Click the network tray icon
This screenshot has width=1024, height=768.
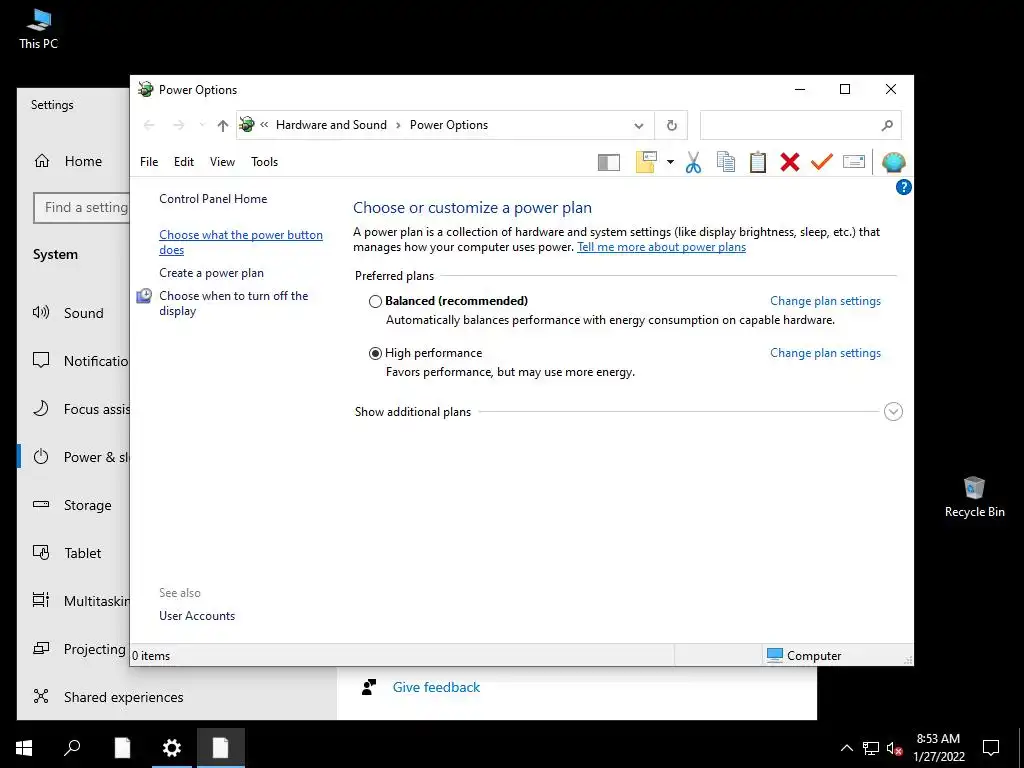[x=871, y=748]
